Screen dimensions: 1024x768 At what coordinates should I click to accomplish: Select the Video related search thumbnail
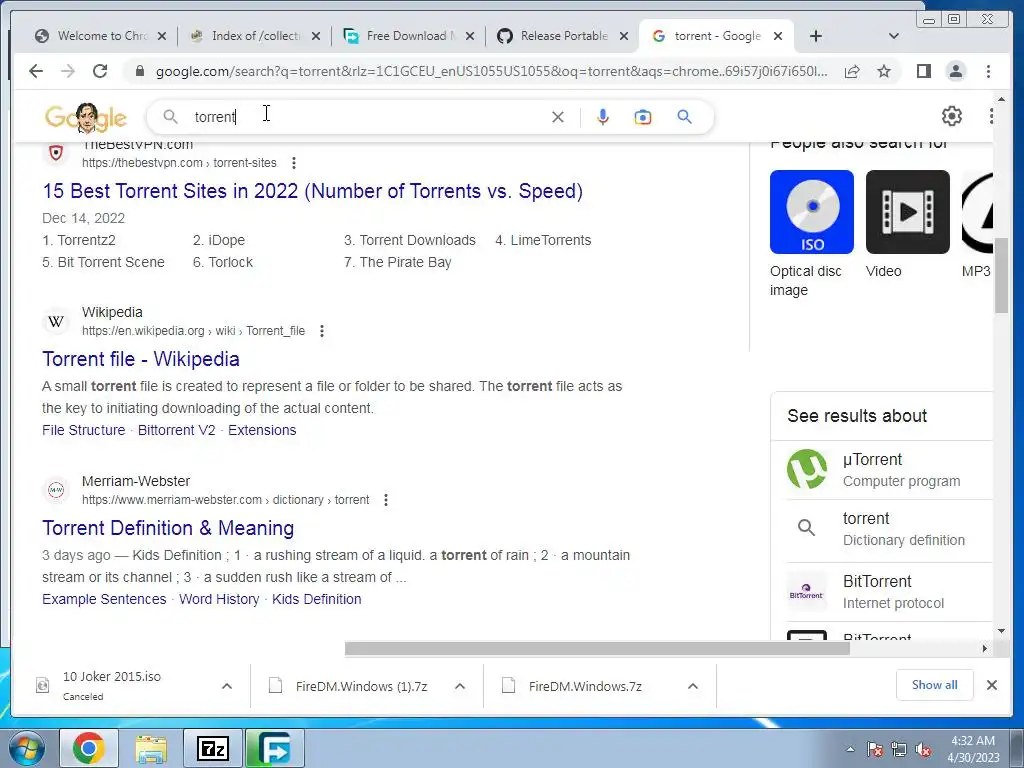908,212
